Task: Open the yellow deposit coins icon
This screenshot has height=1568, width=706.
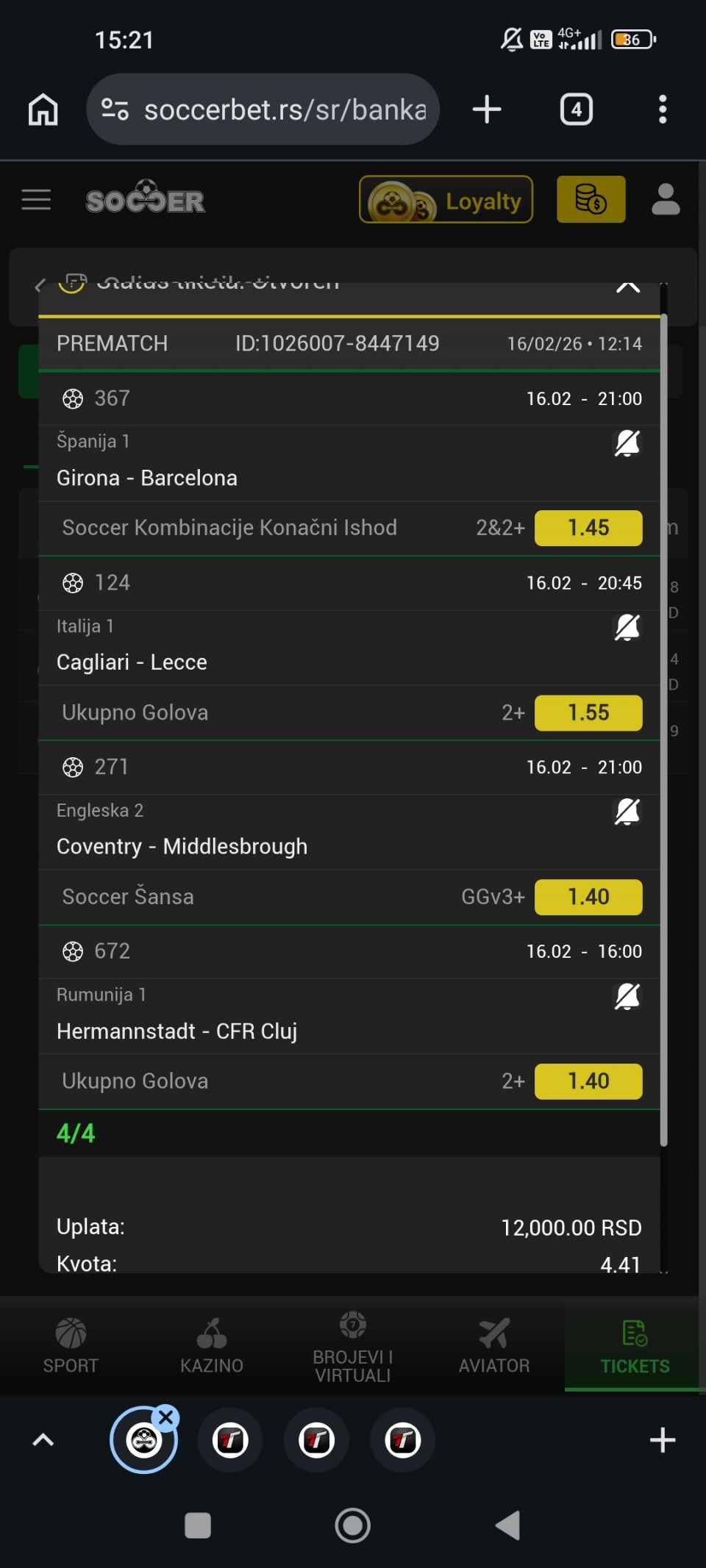Action: 591,200
